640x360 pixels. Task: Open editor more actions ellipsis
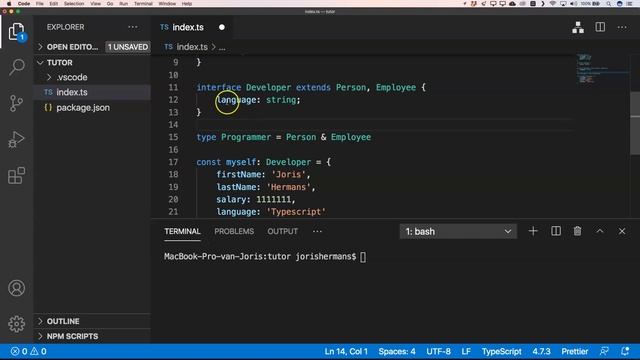(622, 27)
